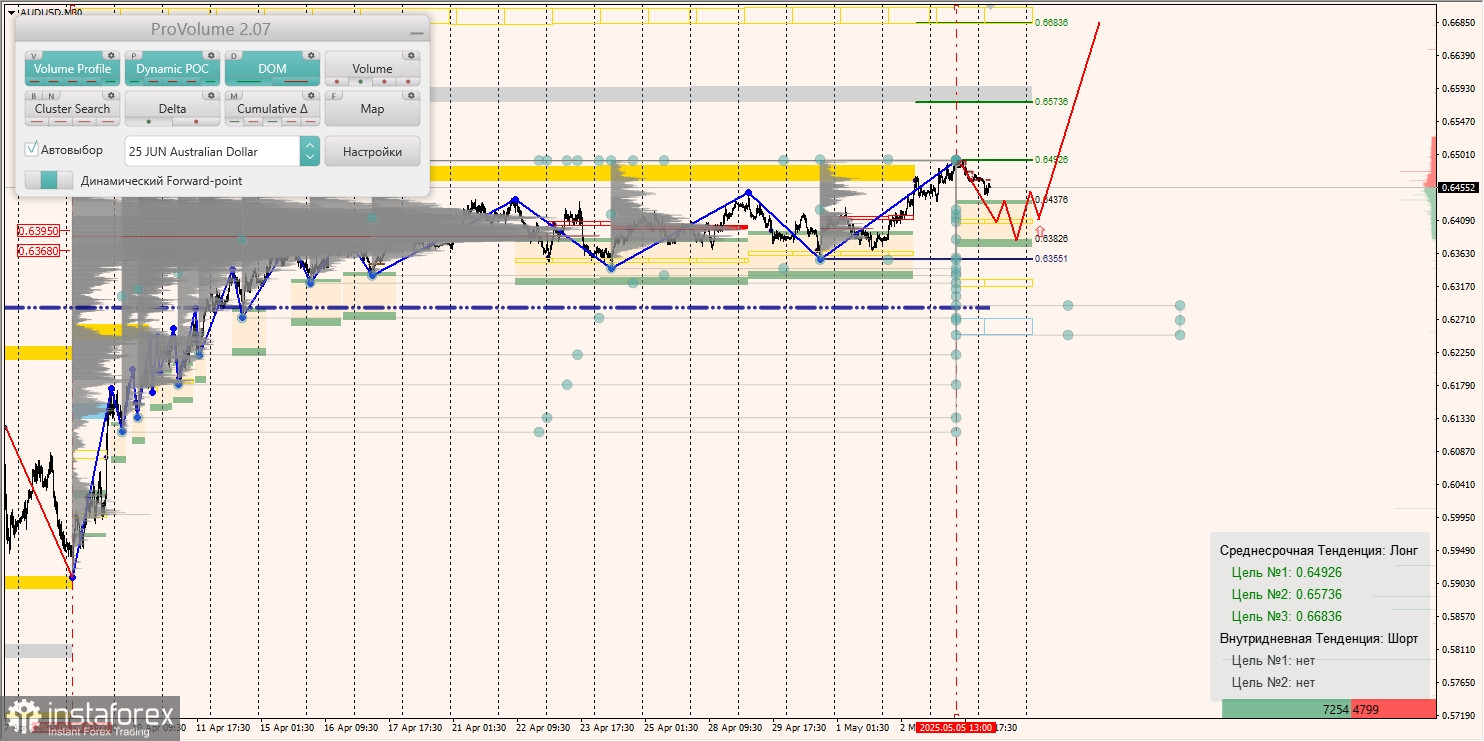This screenshot has height=741, width=1484.
Task: Click the red 4799 volume bar
Action: coord(1393,709)
